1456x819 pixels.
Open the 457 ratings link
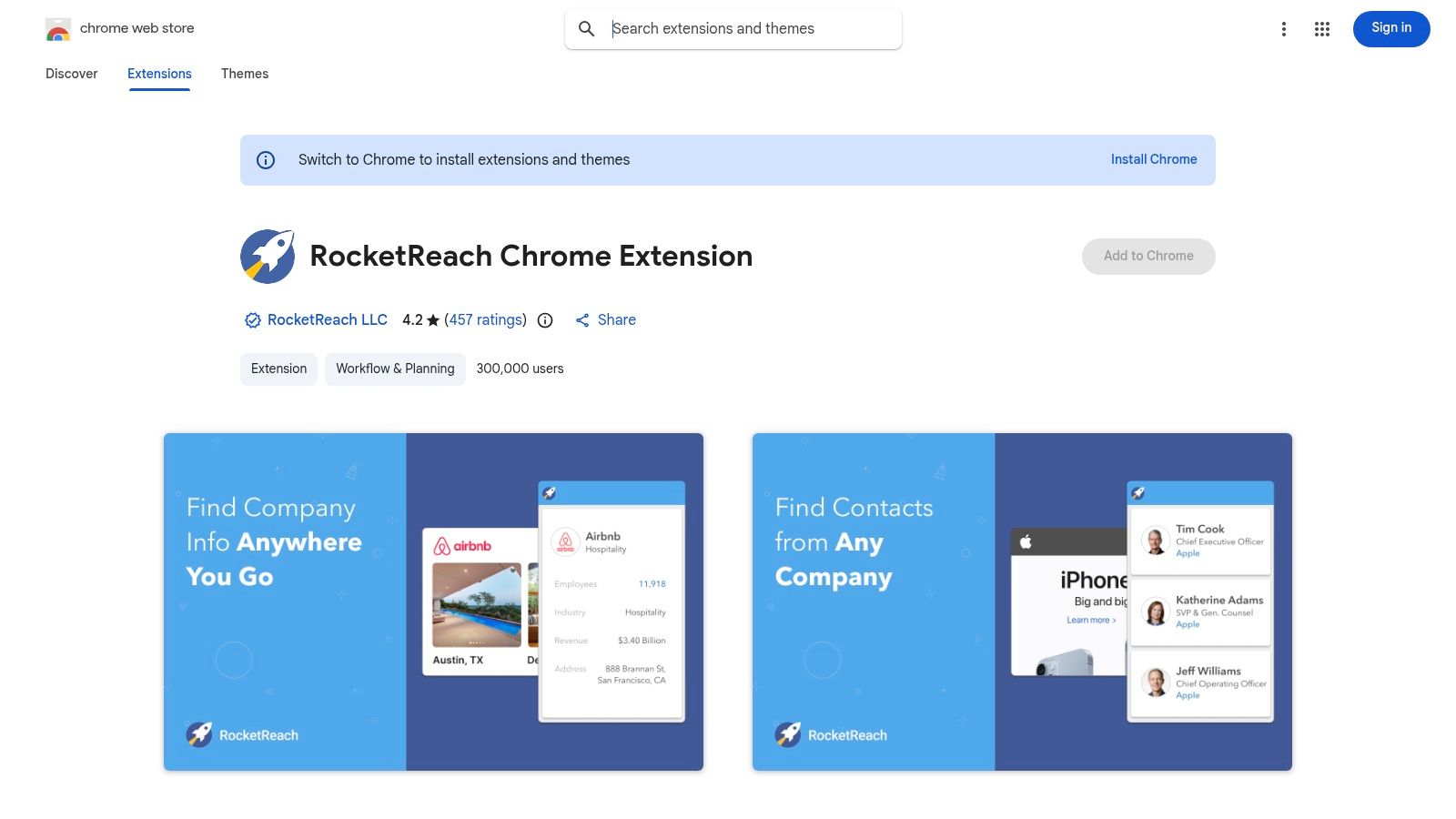click(x=486, y=320)
